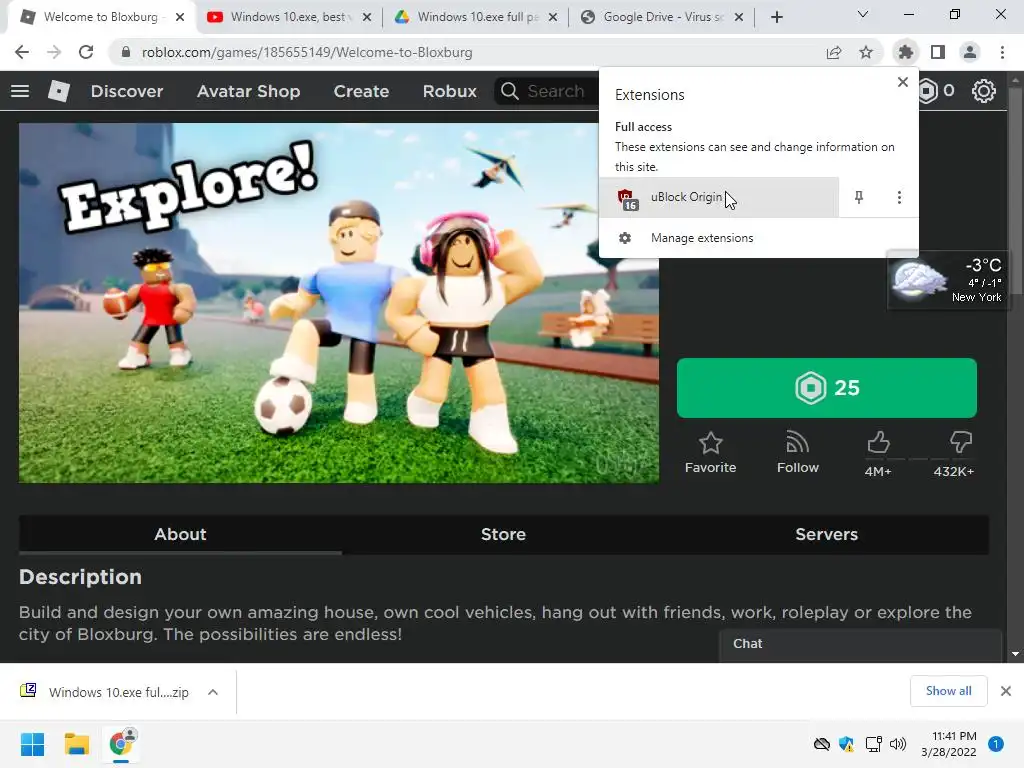This screenshot has width=1024, height=768.
Task: Open the Roblox hamburger menu
Action: (20, 91)
